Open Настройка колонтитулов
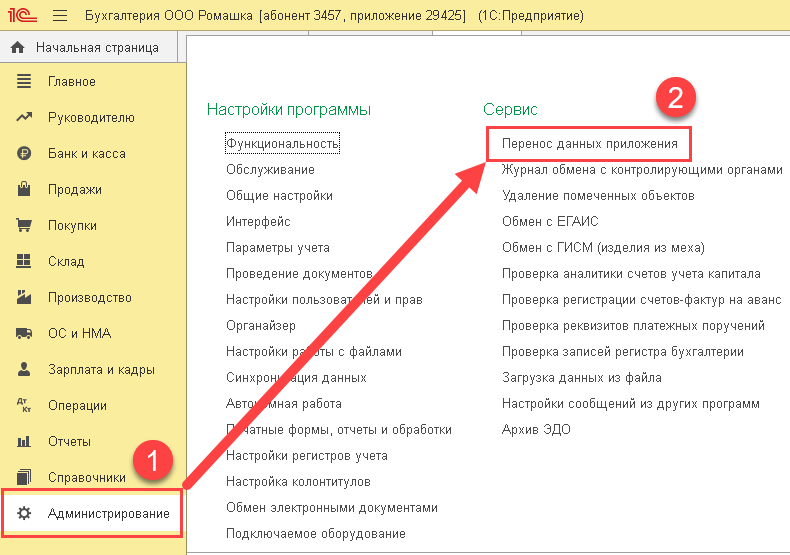Viewport: 790px width, 555px height. point(298,482)
